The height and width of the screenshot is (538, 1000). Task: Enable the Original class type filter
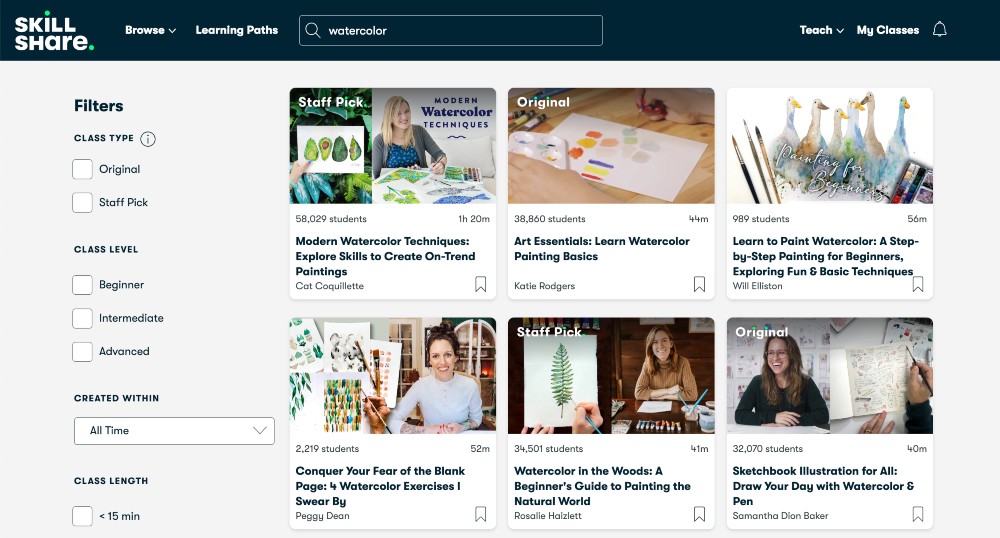tap(83, 170)
